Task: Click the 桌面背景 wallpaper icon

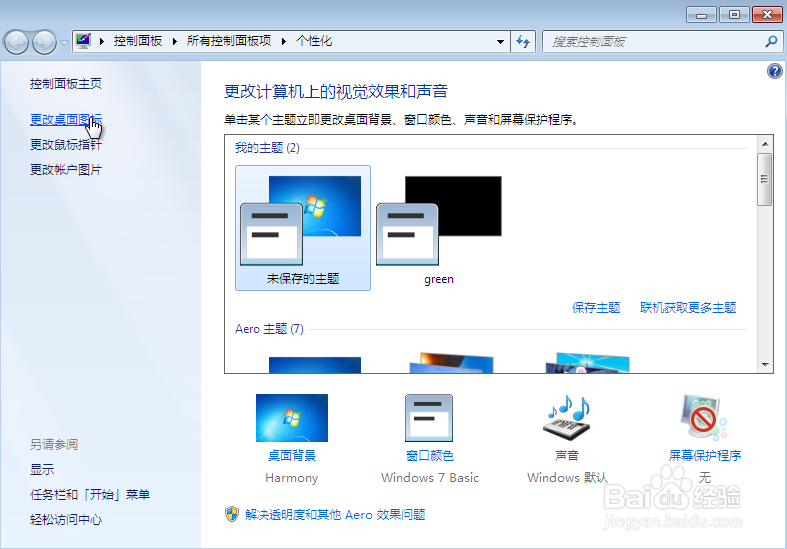Action: [x=292, y=418]
